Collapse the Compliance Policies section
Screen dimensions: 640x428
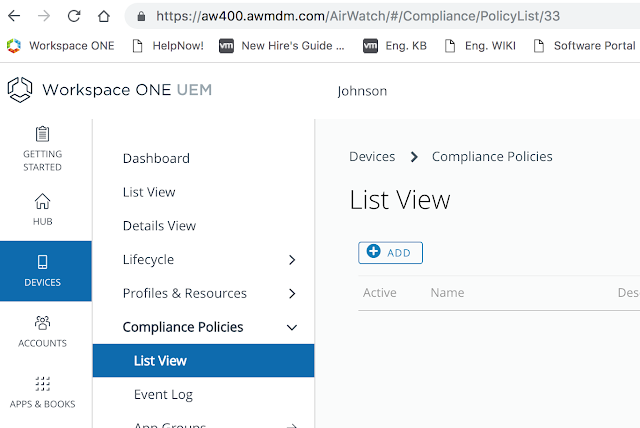click(292, 327)
